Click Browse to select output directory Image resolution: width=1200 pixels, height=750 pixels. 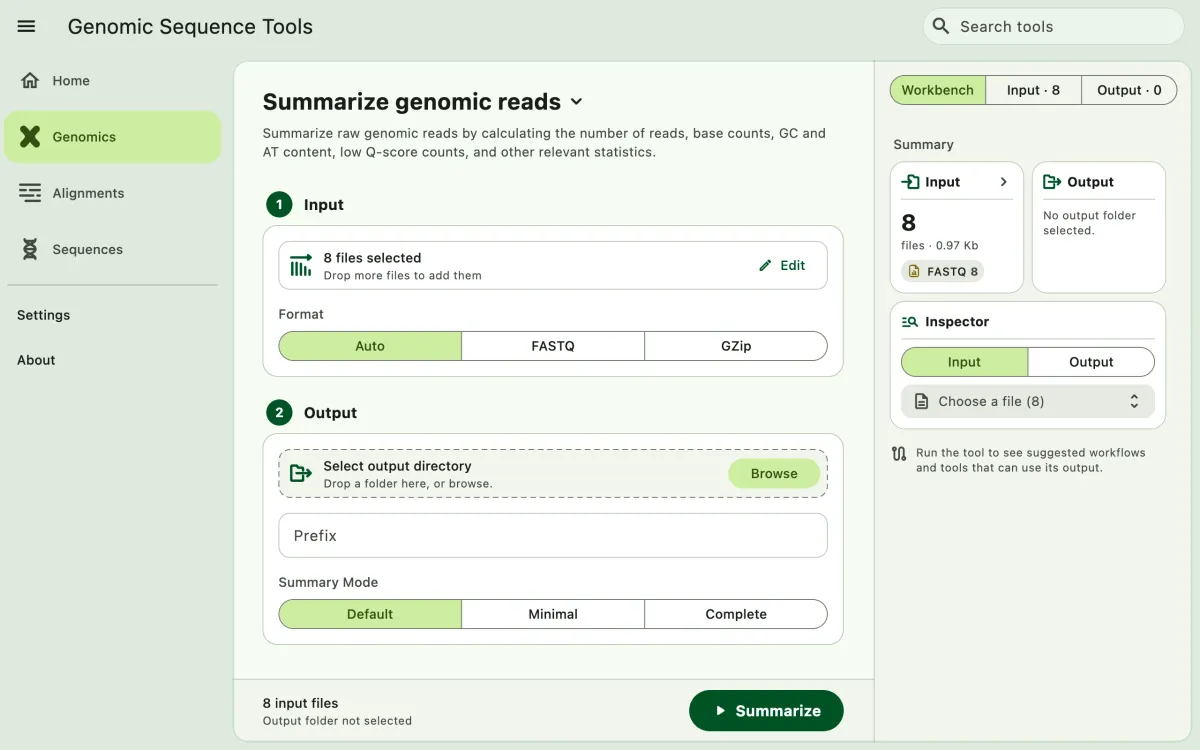(774, 474)
